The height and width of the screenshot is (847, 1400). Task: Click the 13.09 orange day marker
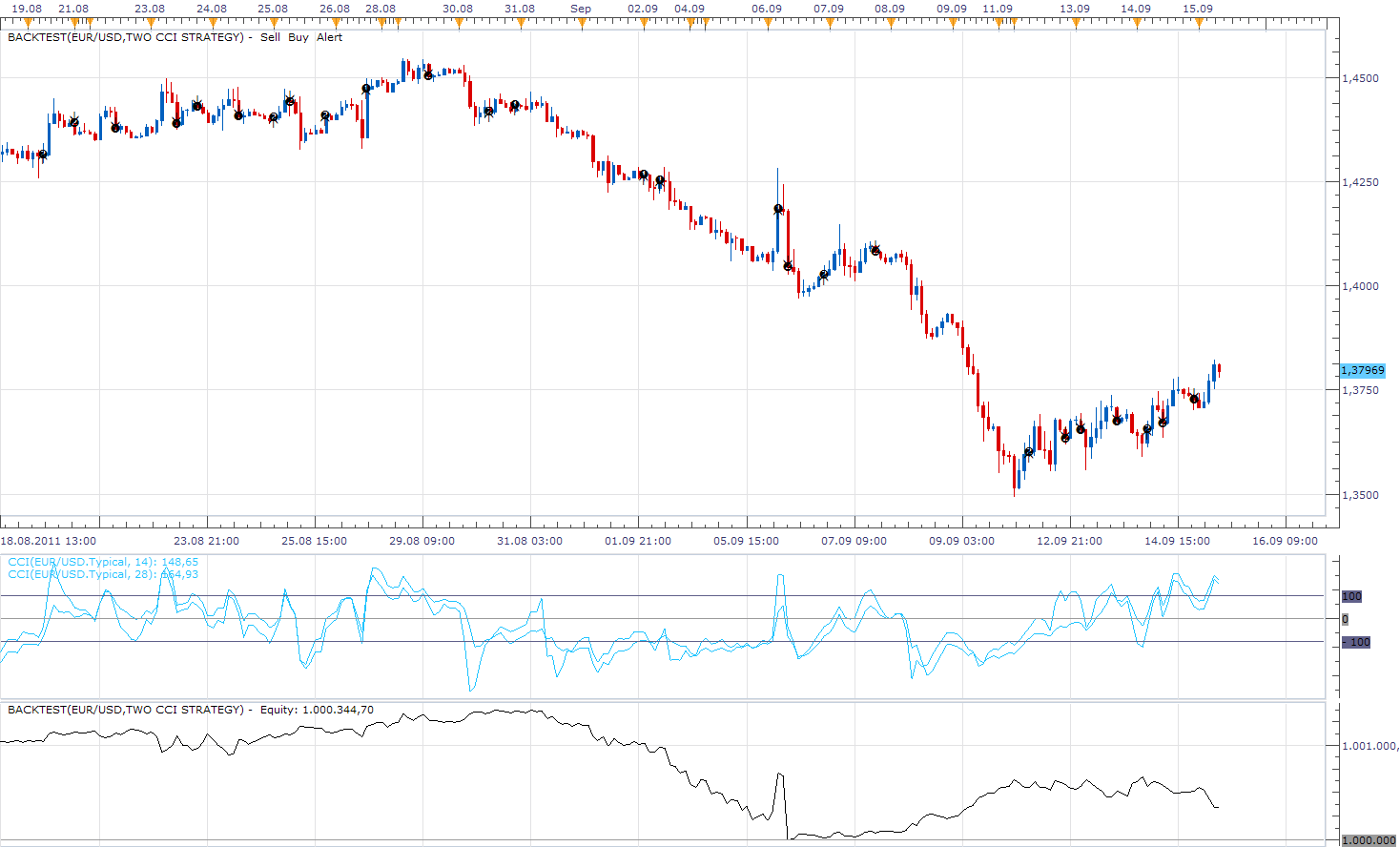pyautogui.click(x=1075, y=24)
